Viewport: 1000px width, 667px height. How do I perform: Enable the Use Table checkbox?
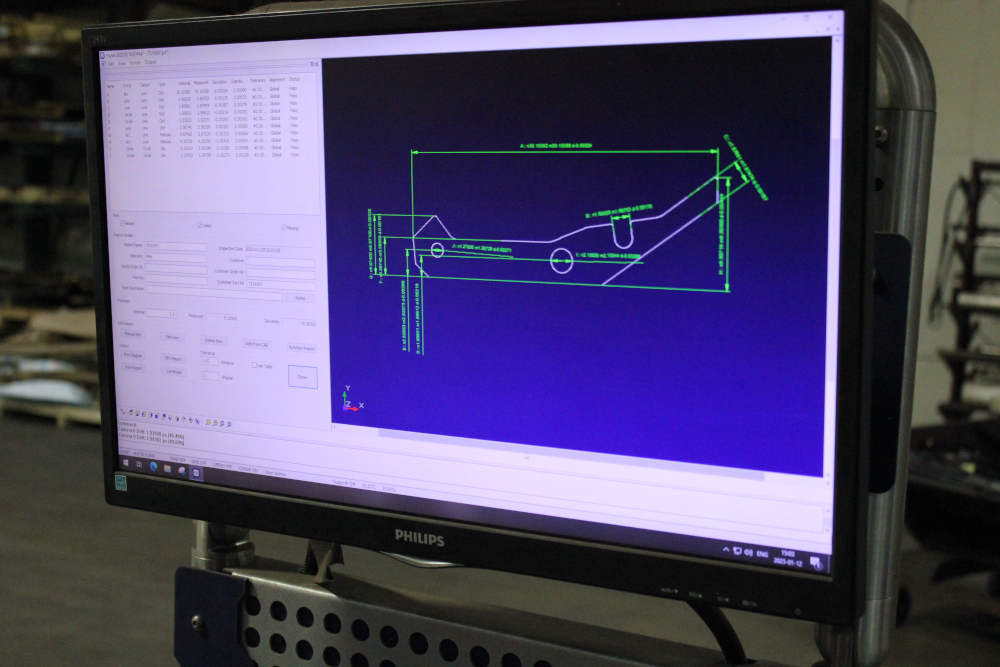pyautogui.click(x=254, y=365)
